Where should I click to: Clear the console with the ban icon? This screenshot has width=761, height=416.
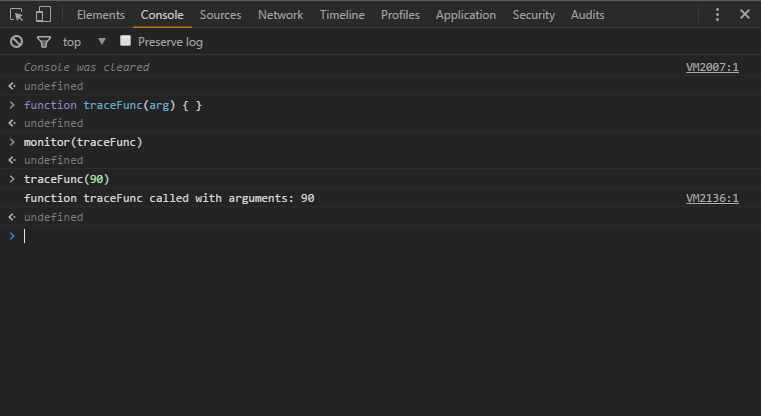pyautogui.click(x=17, y=42)
